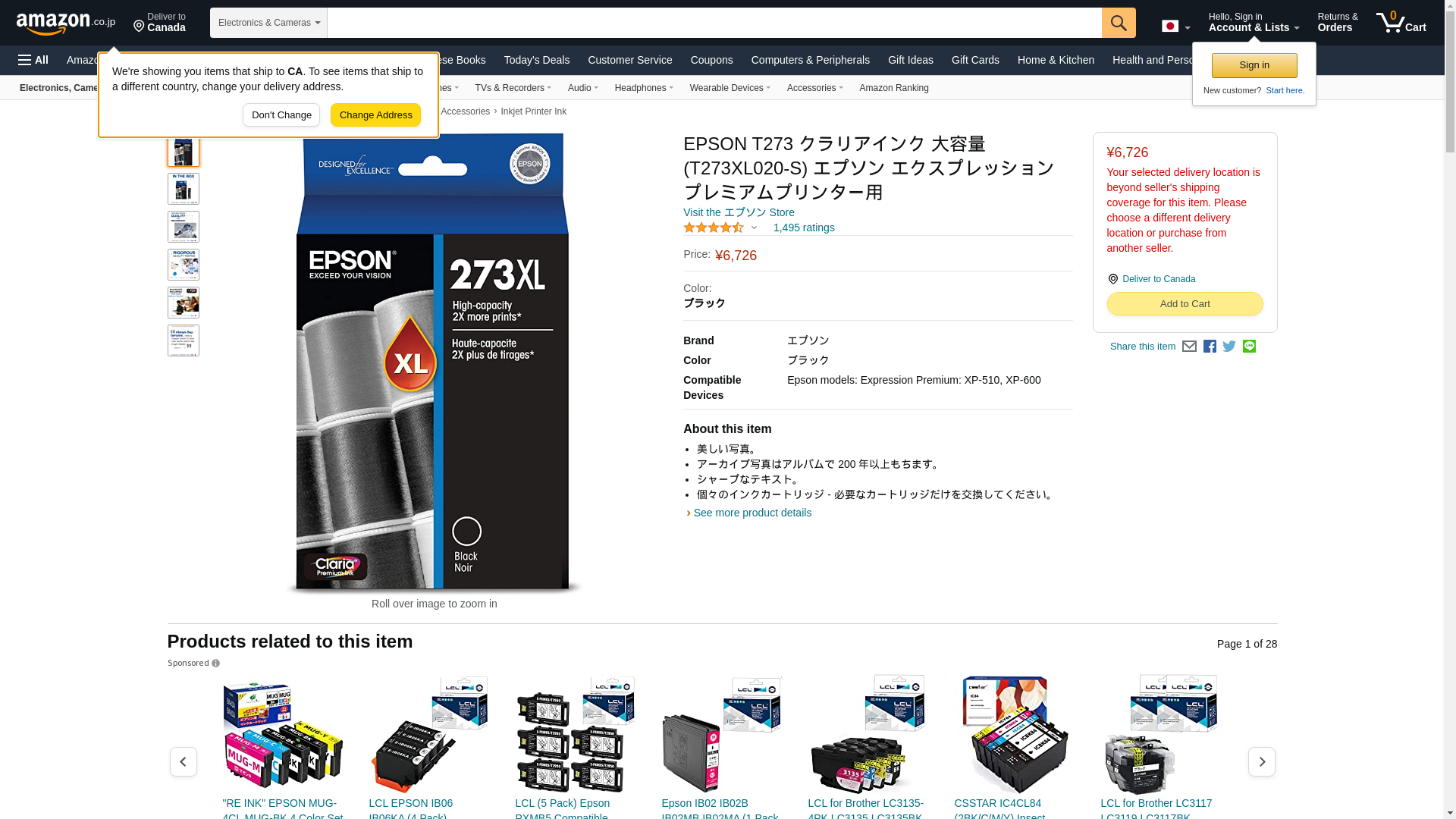The width and height of the screenshot is (1456, 819).
Task: Click the Change Address button
Action: click(375, 115)
